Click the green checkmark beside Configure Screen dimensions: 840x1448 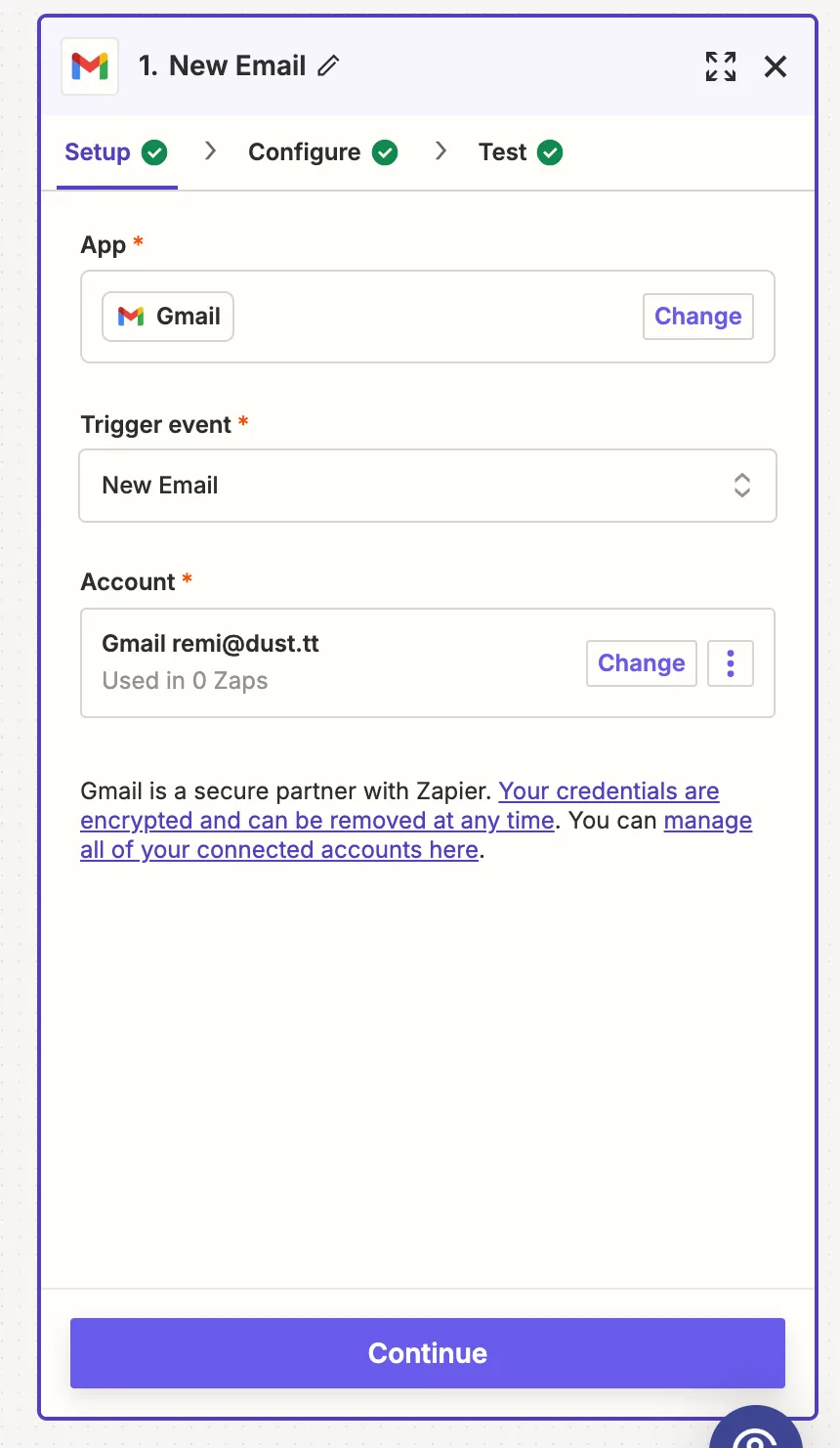(385, 152)
